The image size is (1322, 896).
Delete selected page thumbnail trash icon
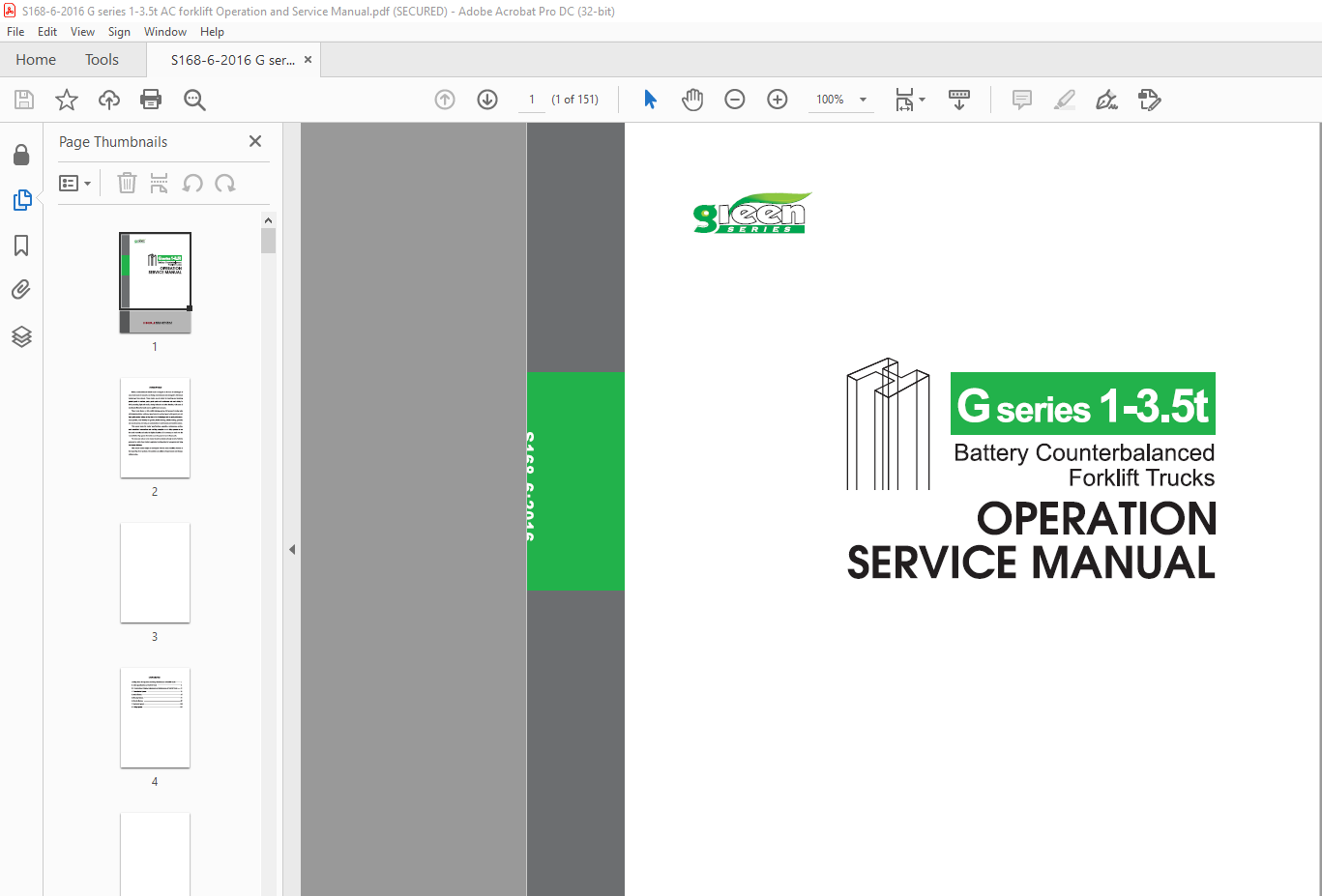point(127,183)
